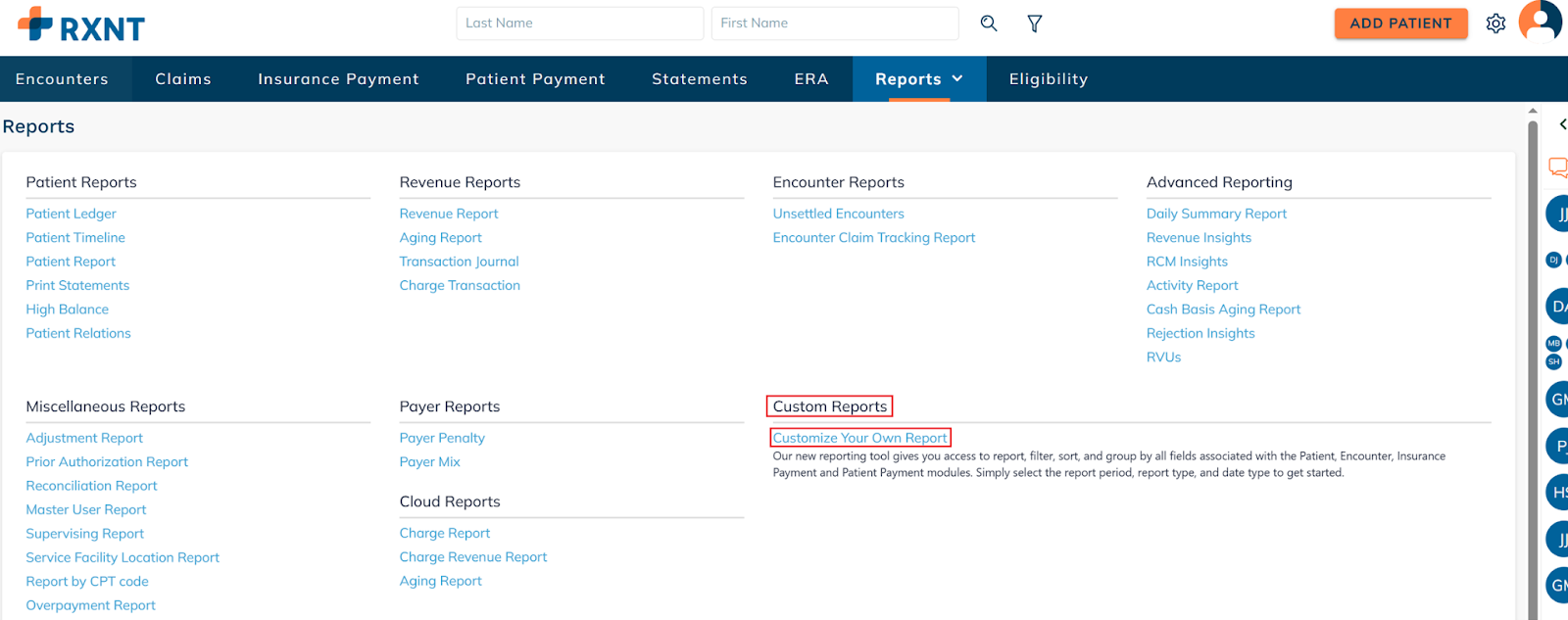Go to the Insurance Payment tab

click(x=338, y=79)
